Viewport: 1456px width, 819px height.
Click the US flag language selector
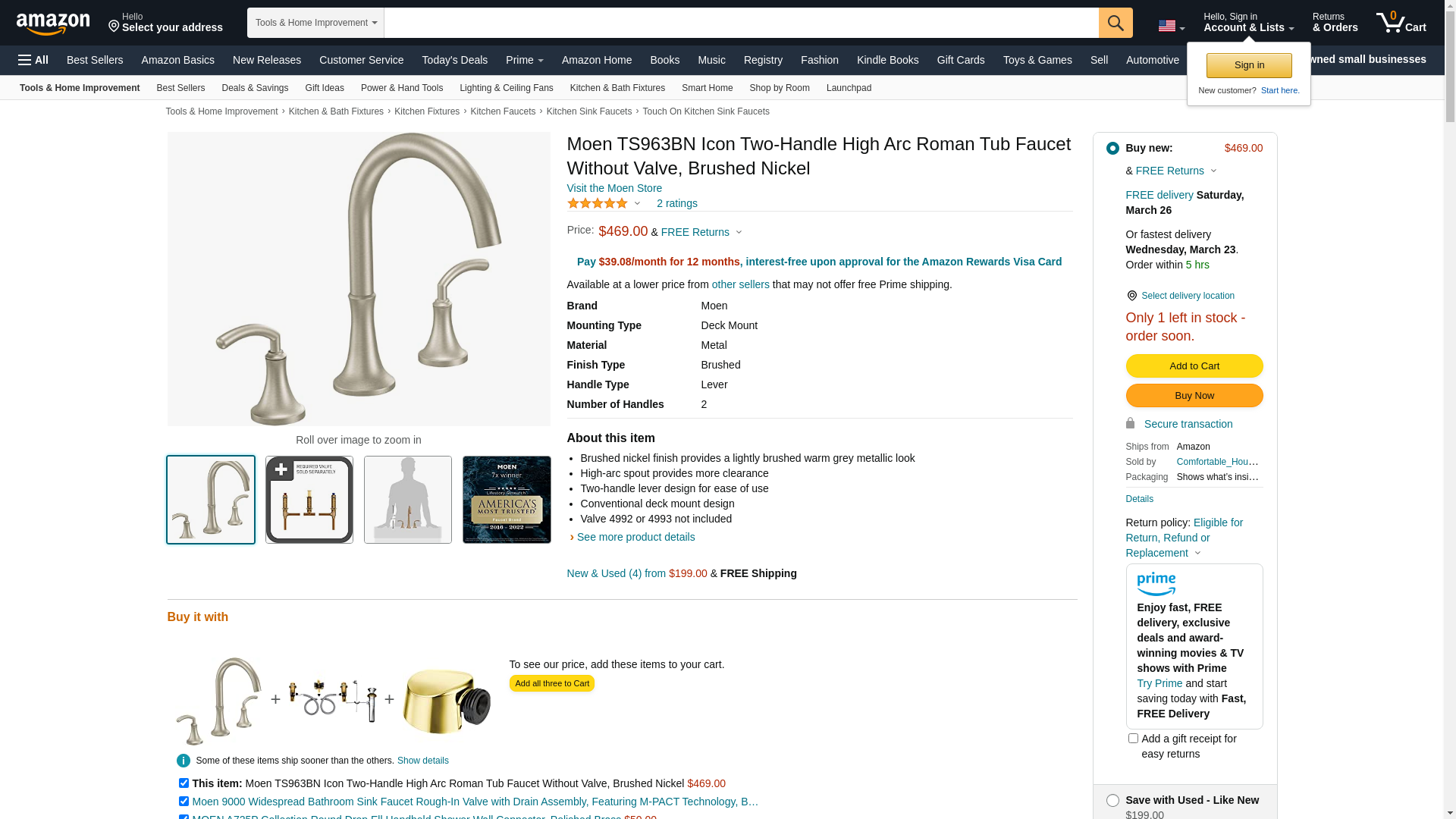coord(1171,27)
